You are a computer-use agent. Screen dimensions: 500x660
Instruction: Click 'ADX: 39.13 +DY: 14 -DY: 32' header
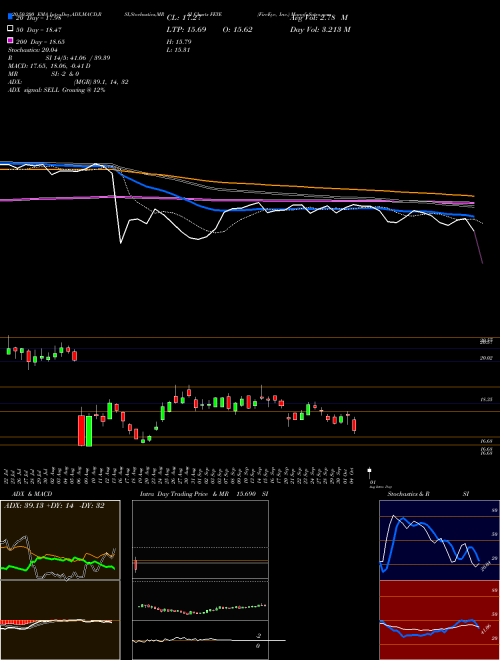[x=54, y=506]
